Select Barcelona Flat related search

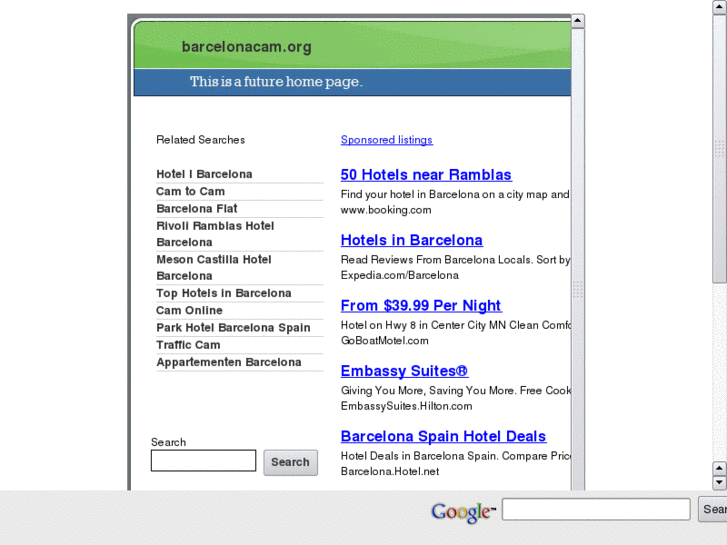(197, 208)
